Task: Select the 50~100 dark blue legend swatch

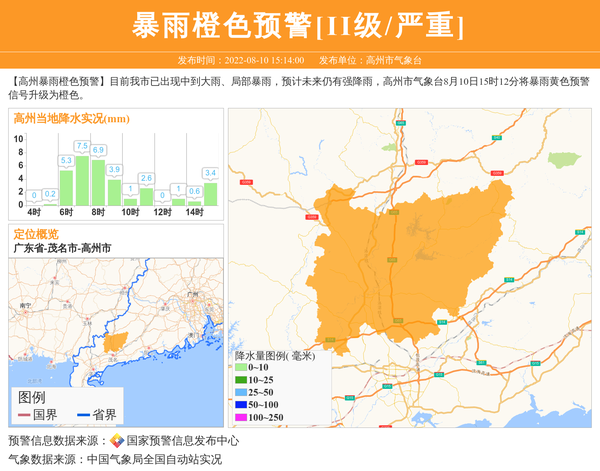Action: [x=240, y=405]
